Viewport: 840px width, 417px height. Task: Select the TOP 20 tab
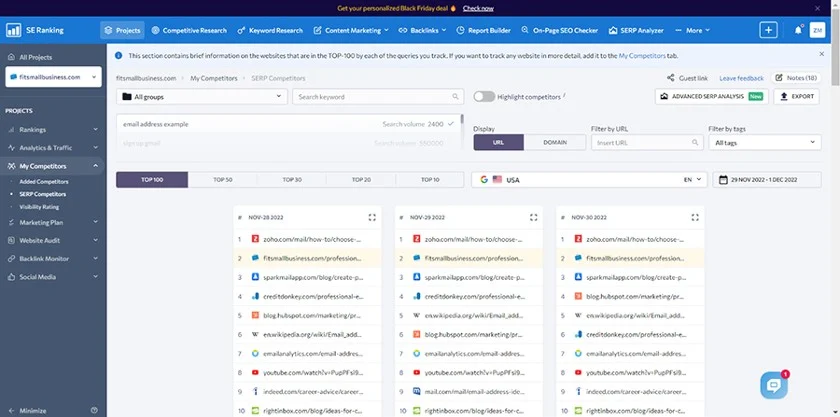point(361,180)
